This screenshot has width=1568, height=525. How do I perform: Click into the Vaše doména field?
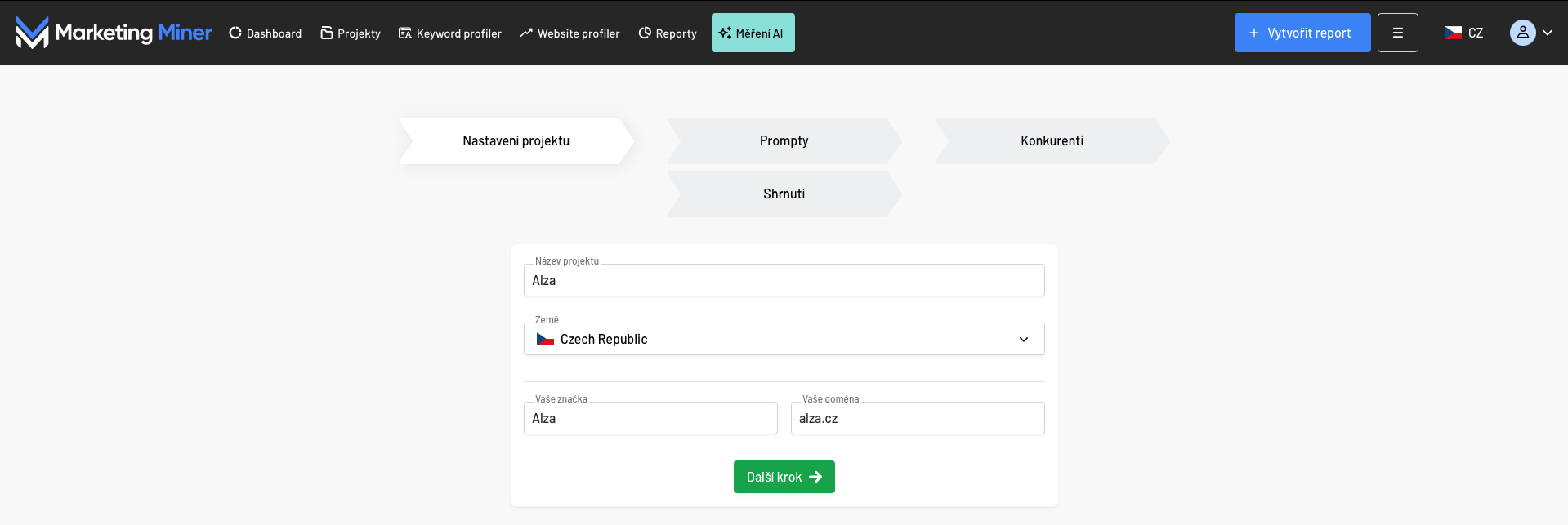click(917, 418)
